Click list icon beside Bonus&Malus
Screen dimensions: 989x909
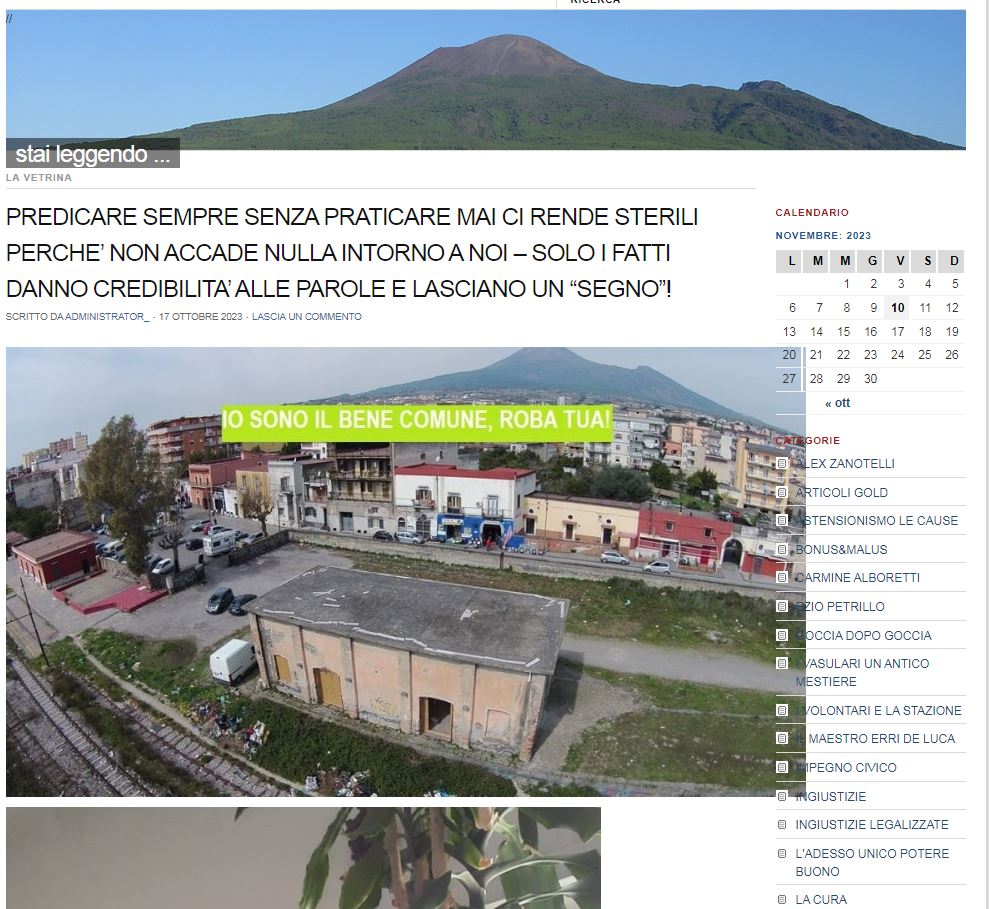(x=782, y=549)
